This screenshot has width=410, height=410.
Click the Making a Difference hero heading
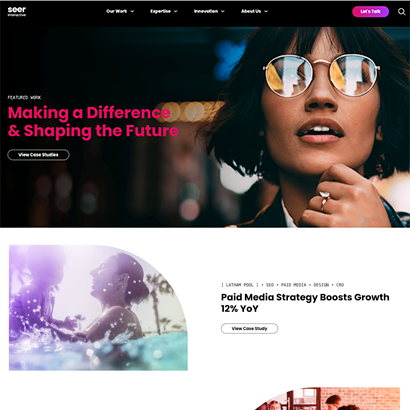(x=93, y=122)
